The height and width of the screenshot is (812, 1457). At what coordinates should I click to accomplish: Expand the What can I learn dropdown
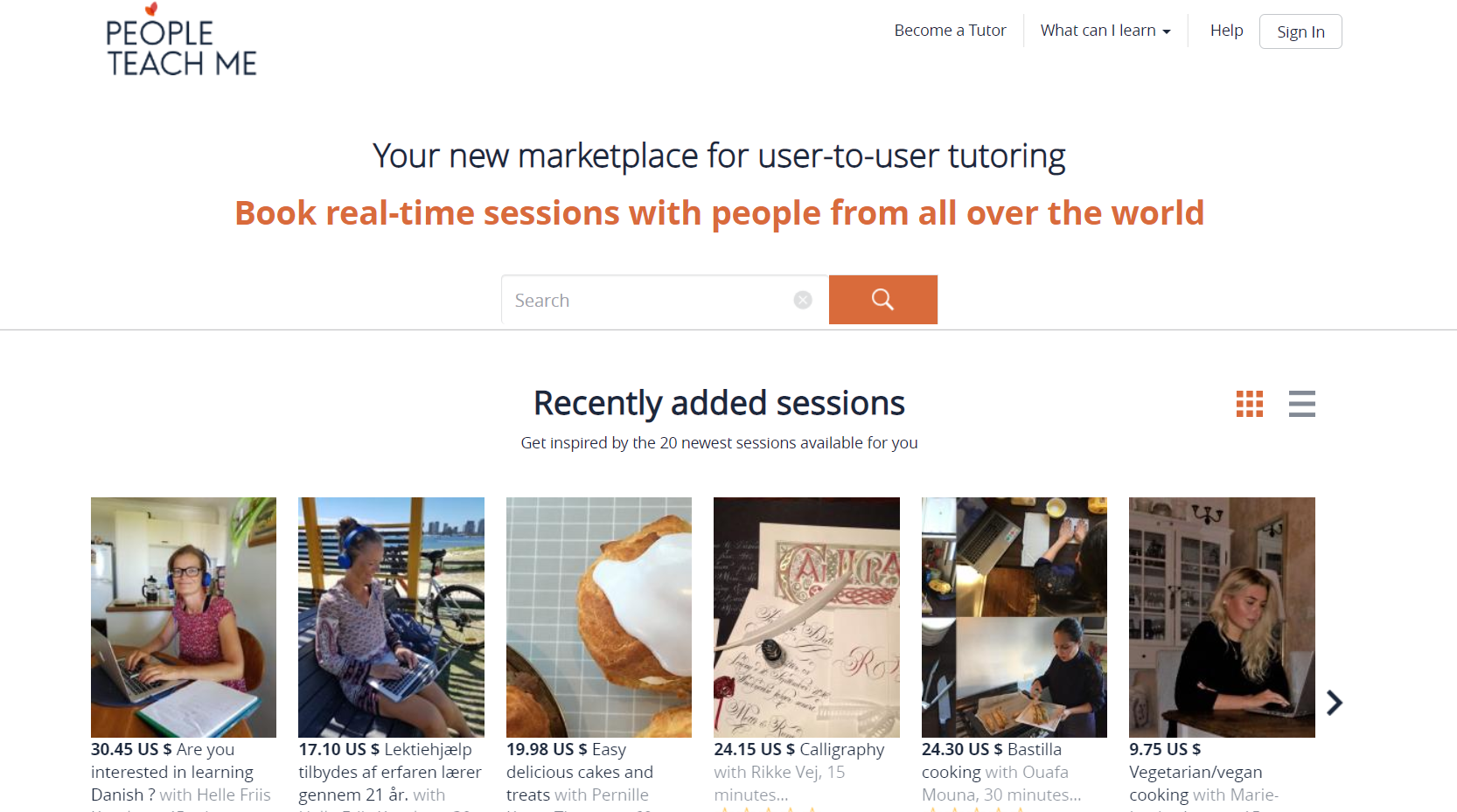1105,31
